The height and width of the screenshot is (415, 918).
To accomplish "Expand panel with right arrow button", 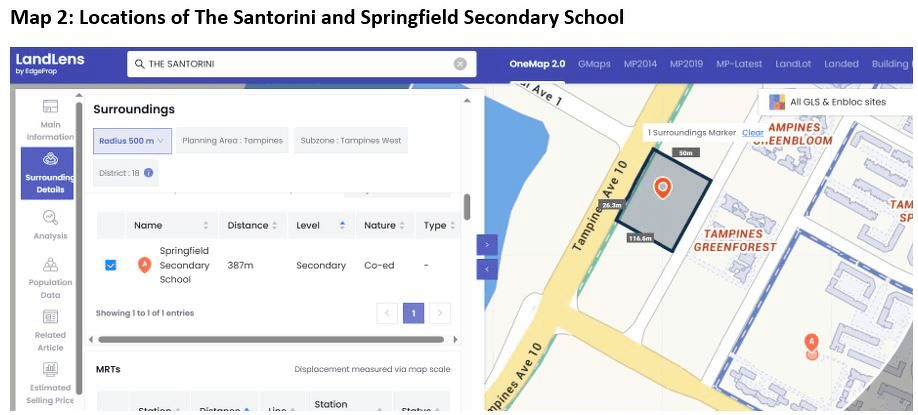I will tap(486, 244).
